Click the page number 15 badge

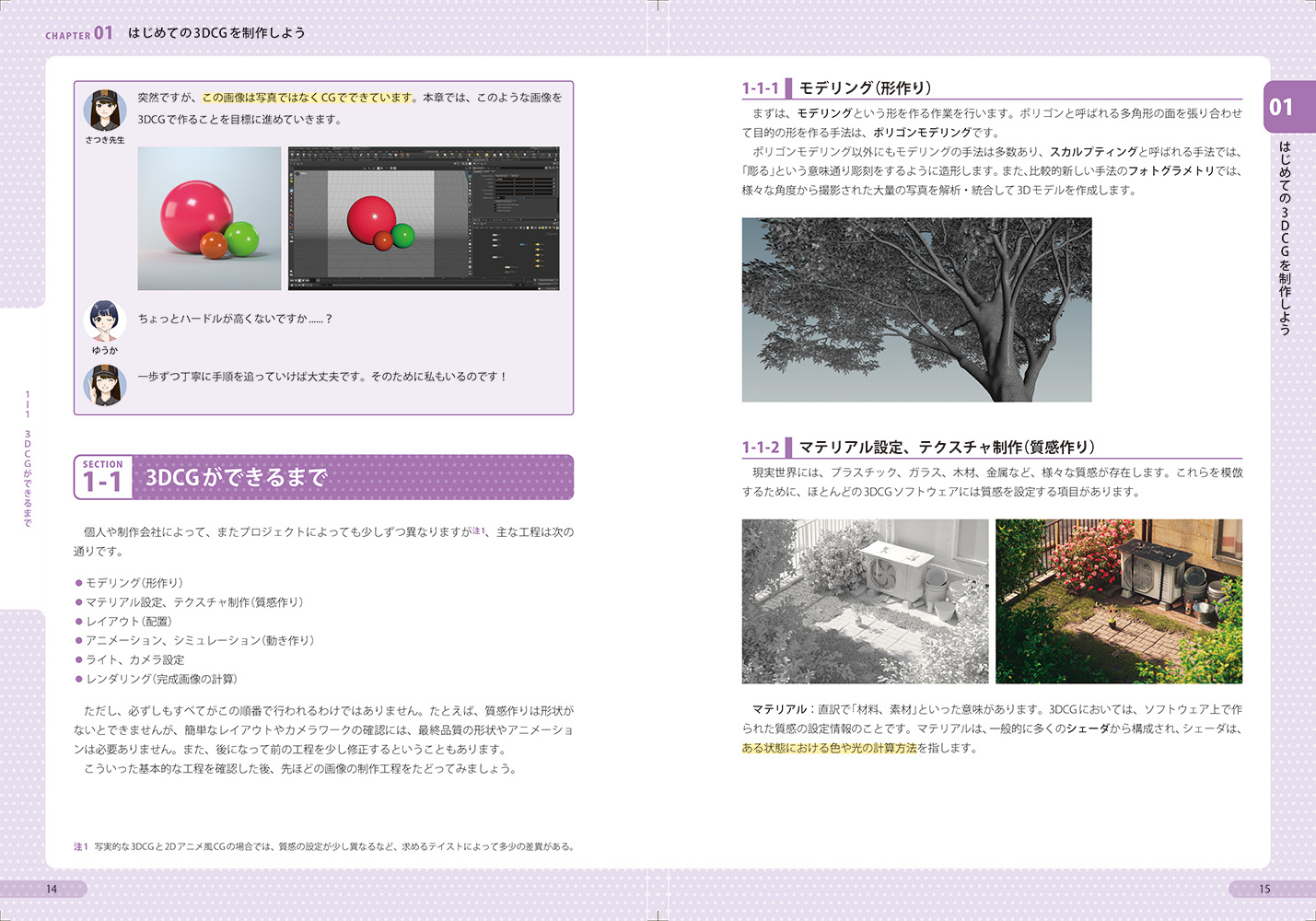click(x=1264, y=889)
